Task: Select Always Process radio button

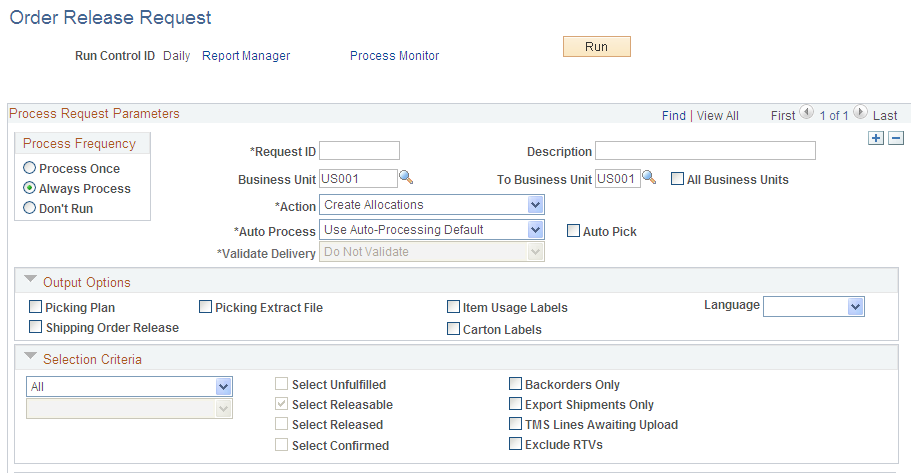Action: [29, 188]
